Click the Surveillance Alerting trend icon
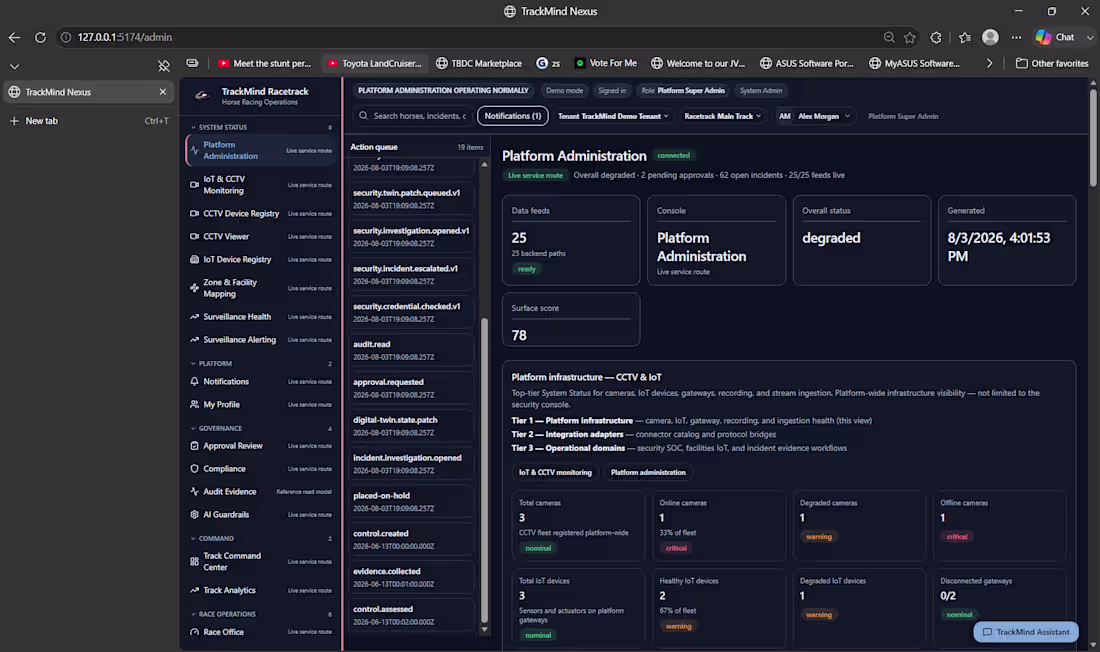 point(194,340)
